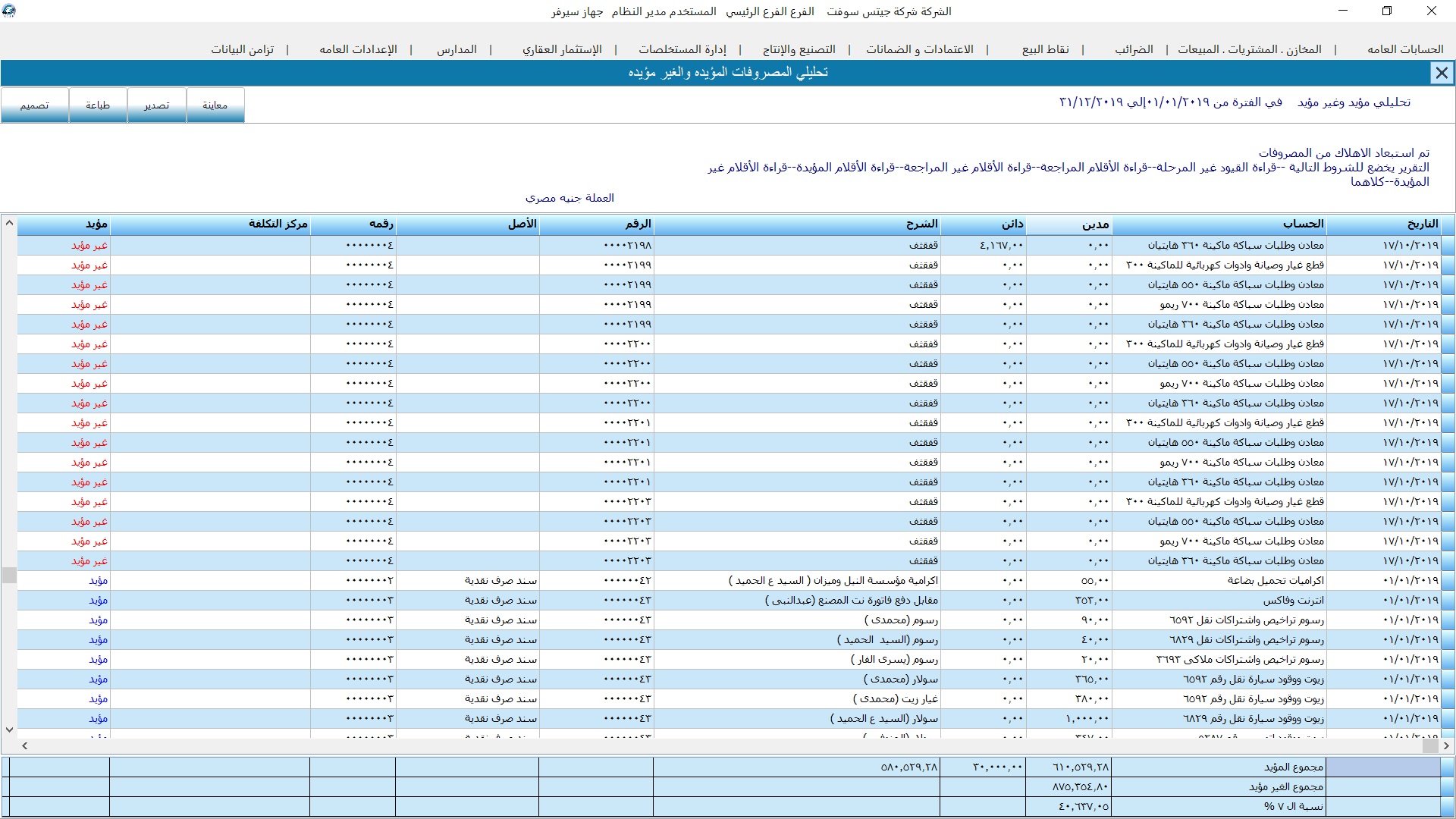Click credit total ٣٠,٠٠٠,٠٠
The image size is (1456, 819).
tap(997, 767)
